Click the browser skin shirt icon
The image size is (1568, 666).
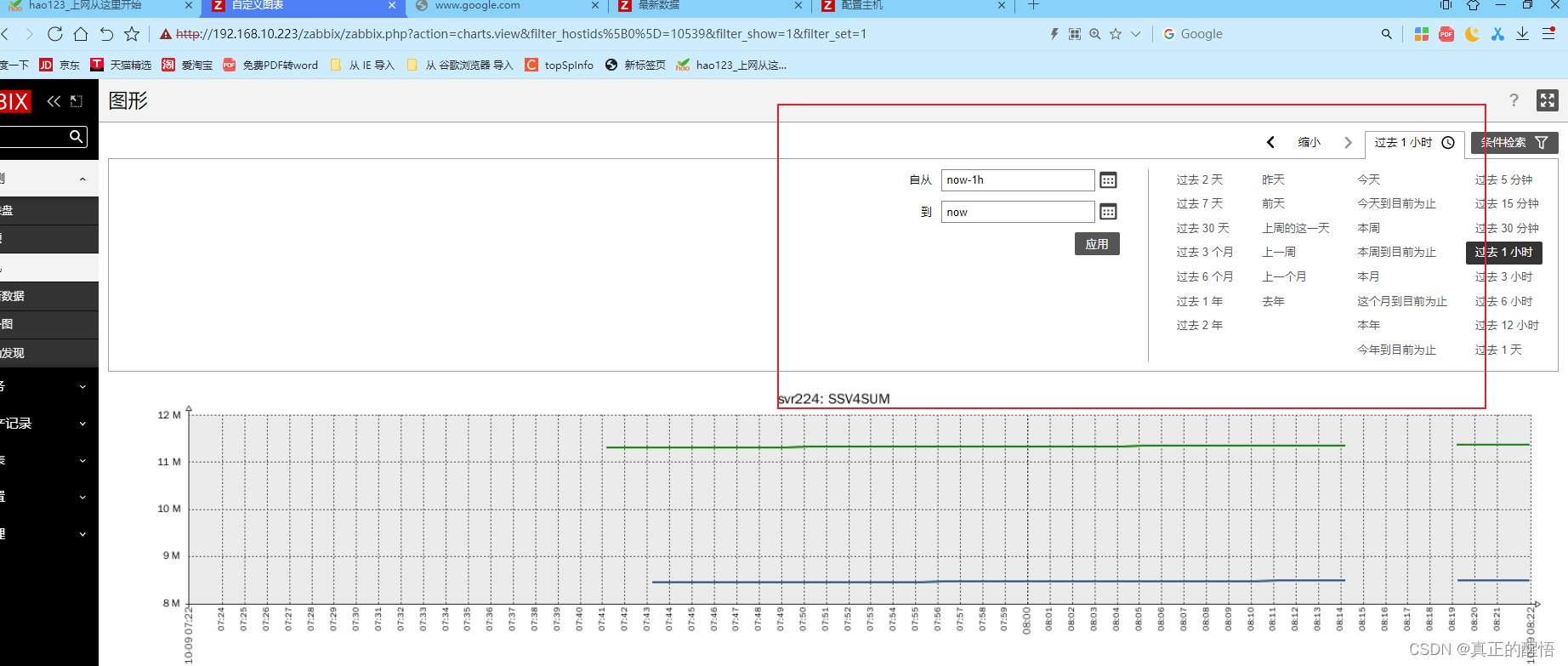point(1474,5)
